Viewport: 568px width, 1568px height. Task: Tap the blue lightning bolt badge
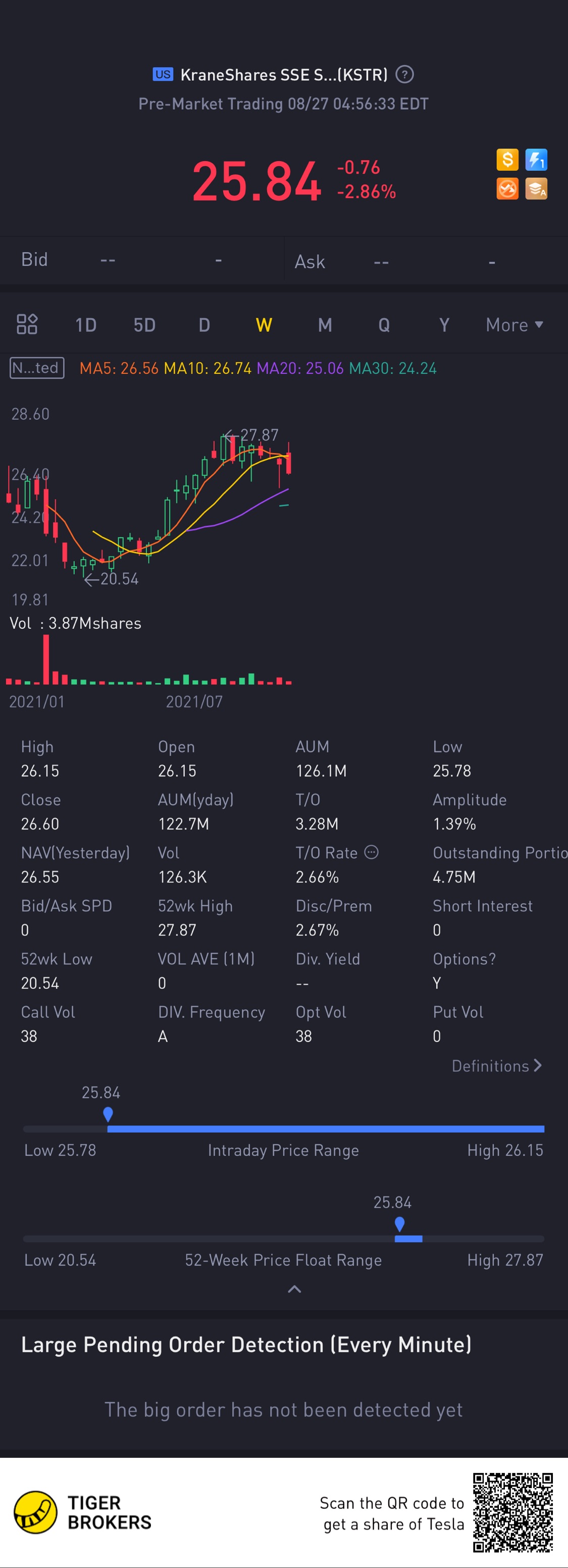536,160
